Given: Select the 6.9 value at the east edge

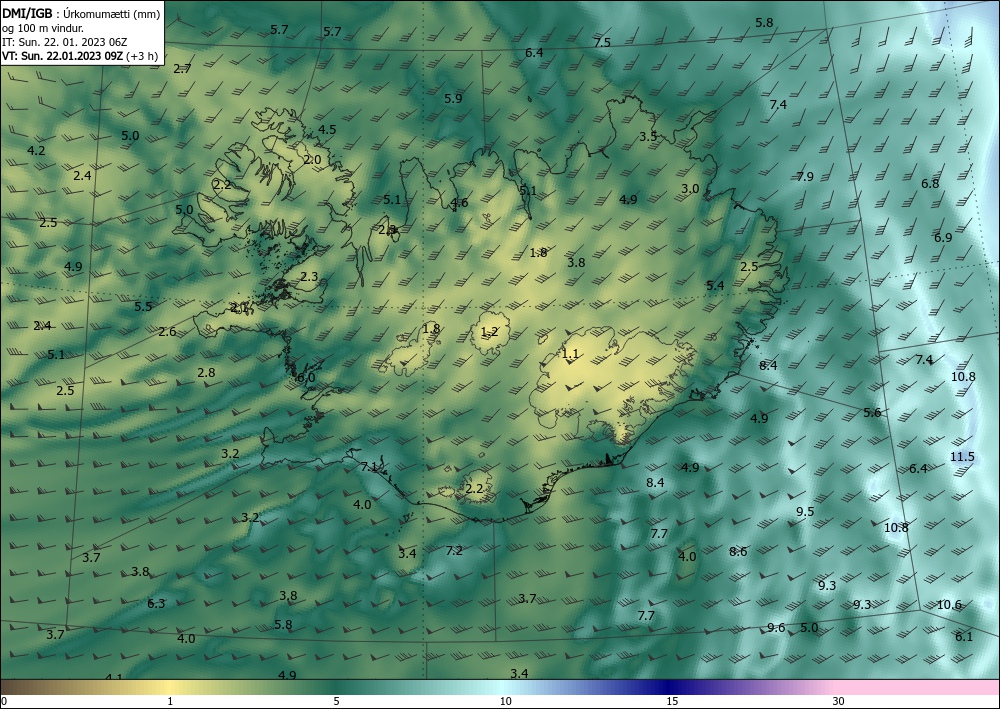Looking at the screenshot, I should tap(943, 237).
